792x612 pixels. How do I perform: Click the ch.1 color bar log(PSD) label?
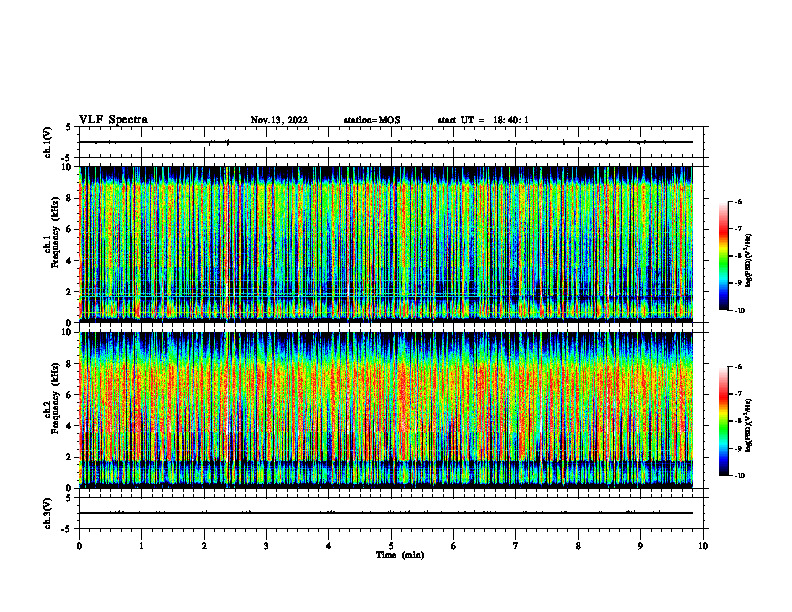[x=748, y=261]
